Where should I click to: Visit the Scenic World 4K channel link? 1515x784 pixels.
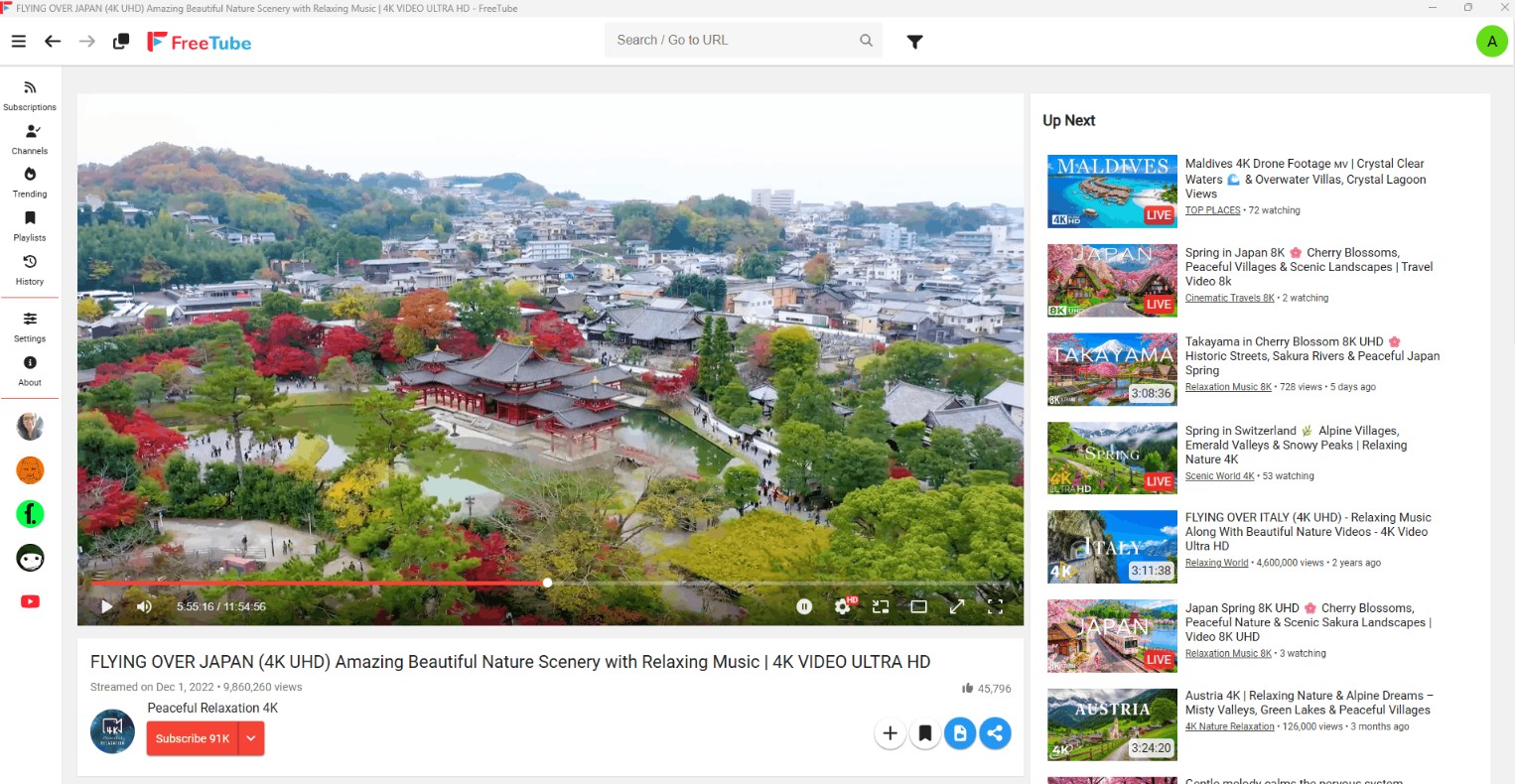pyautogui.click(x=1219, y=476)
